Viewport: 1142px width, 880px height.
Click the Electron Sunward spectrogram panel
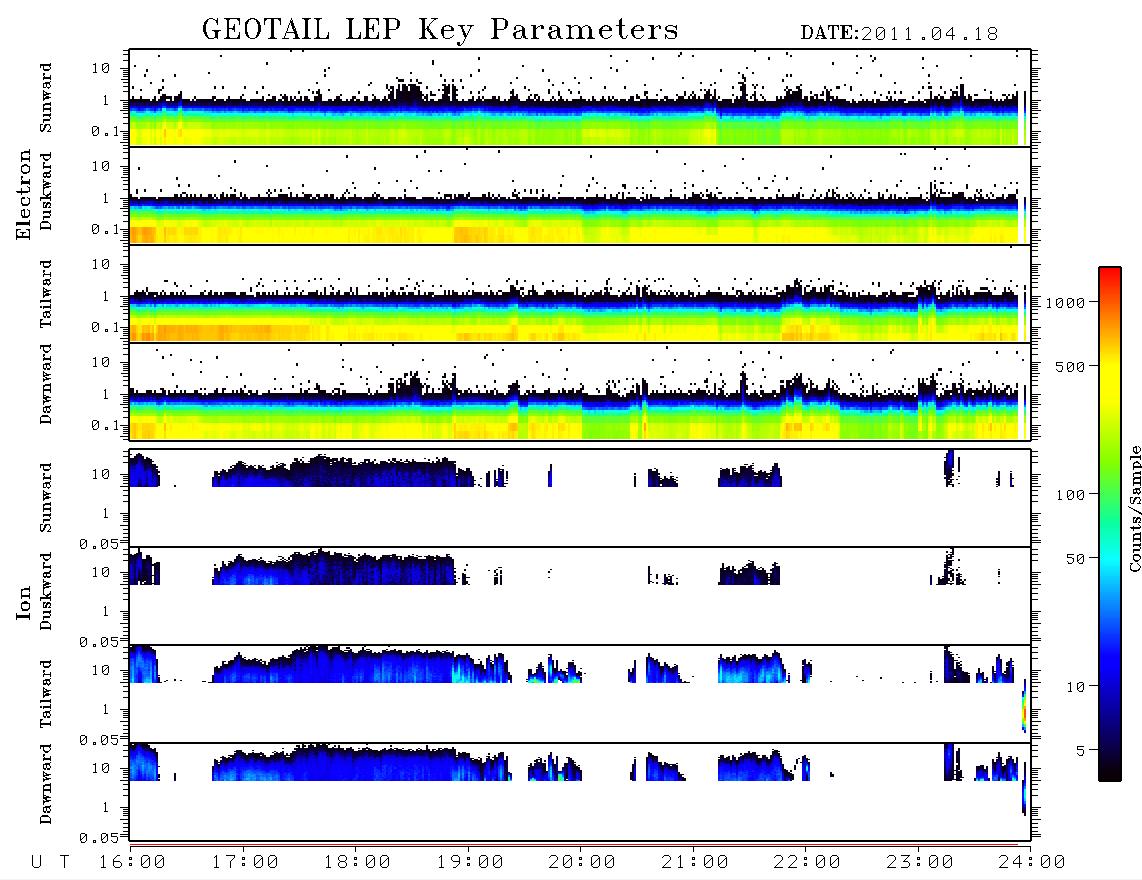tap(580, 98)
